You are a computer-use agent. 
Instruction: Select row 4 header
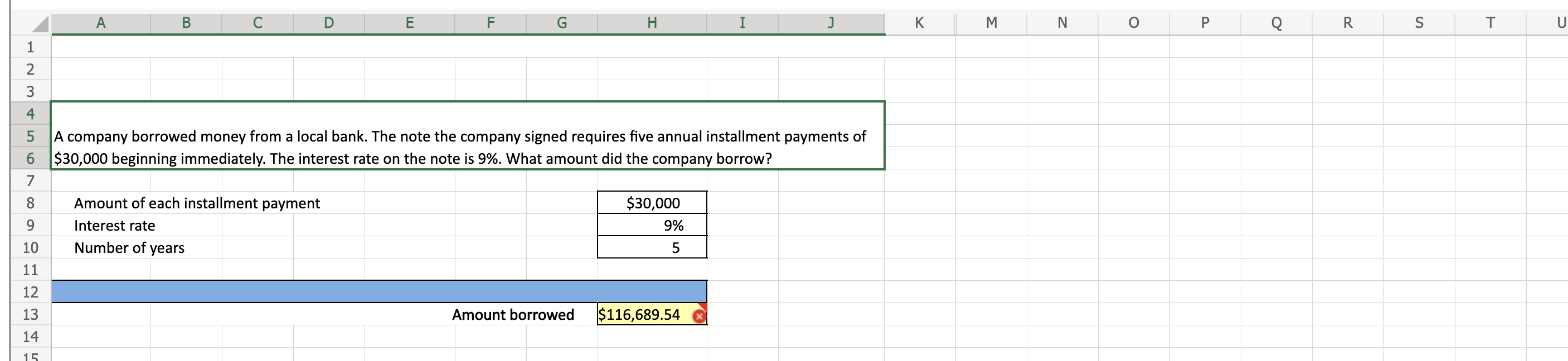click(x=31, y=113)
